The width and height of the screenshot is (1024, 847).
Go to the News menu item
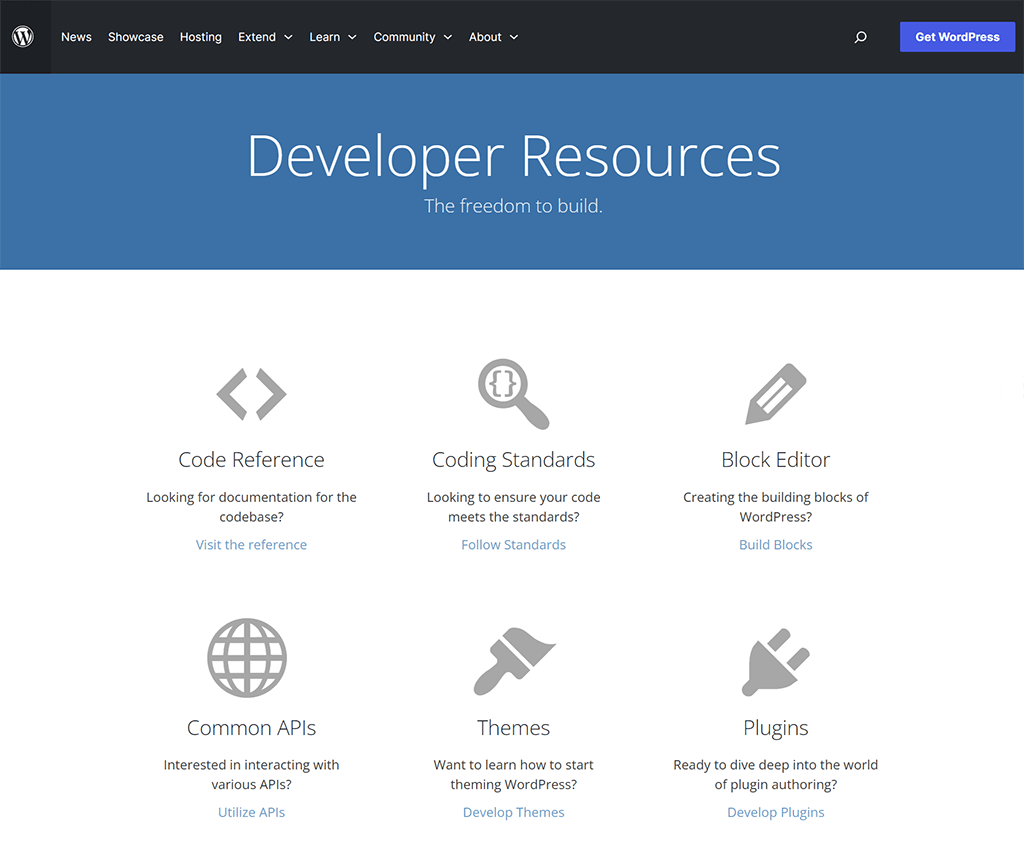[76, 37]
